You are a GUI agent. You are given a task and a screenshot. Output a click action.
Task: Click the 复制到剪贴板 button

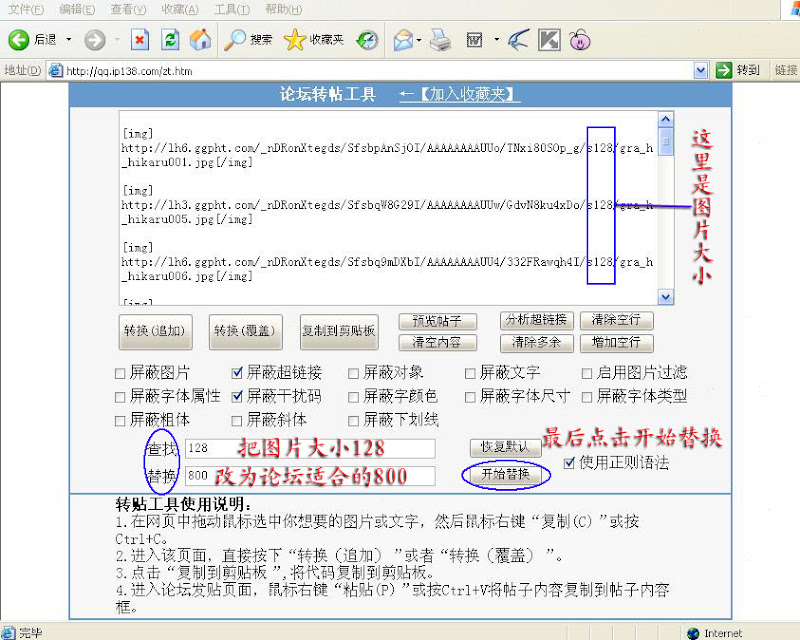click(x=339, y=331)
